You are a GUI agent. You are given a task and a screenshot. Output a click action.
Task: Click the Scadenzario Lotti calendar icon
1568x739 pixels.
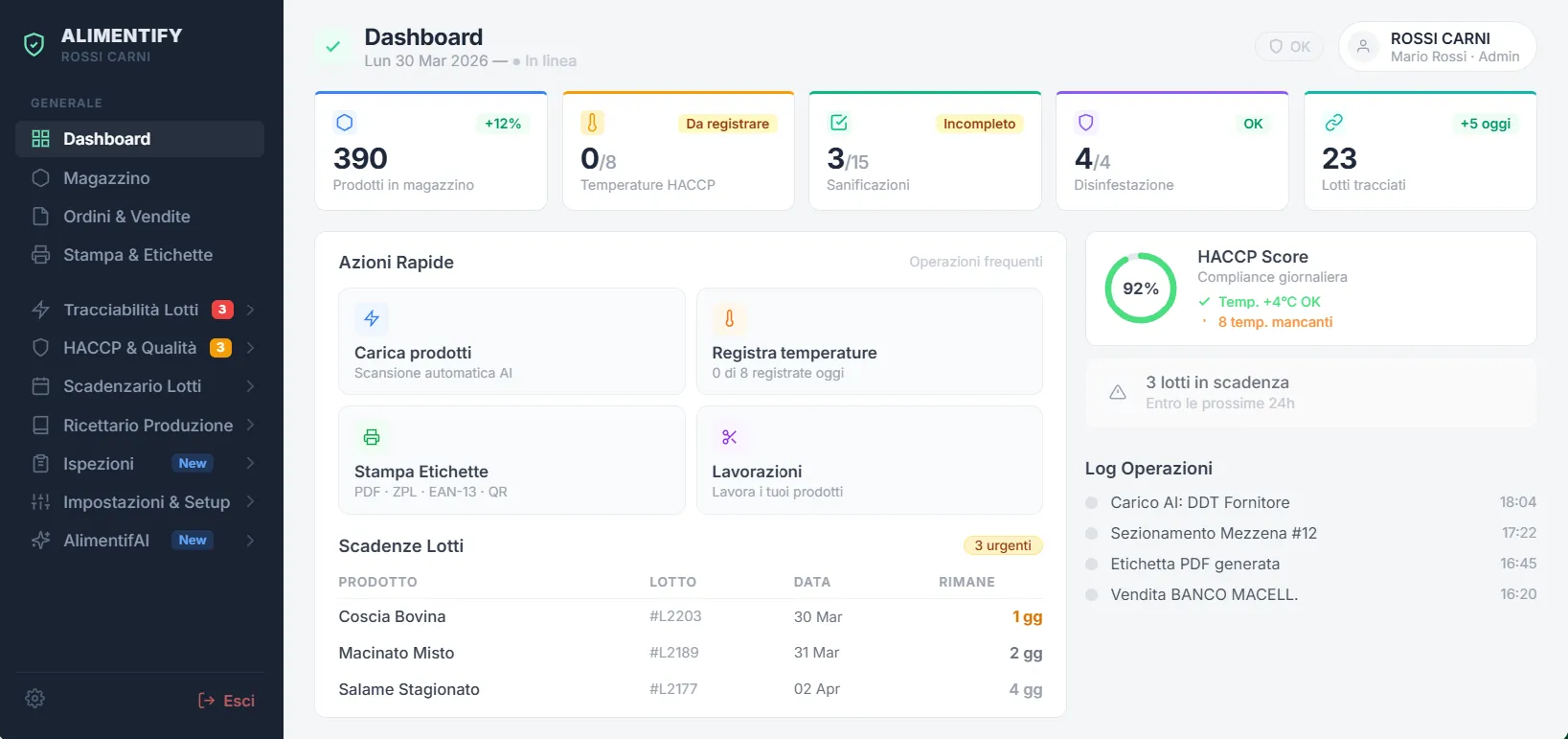[x=40, y=386]
